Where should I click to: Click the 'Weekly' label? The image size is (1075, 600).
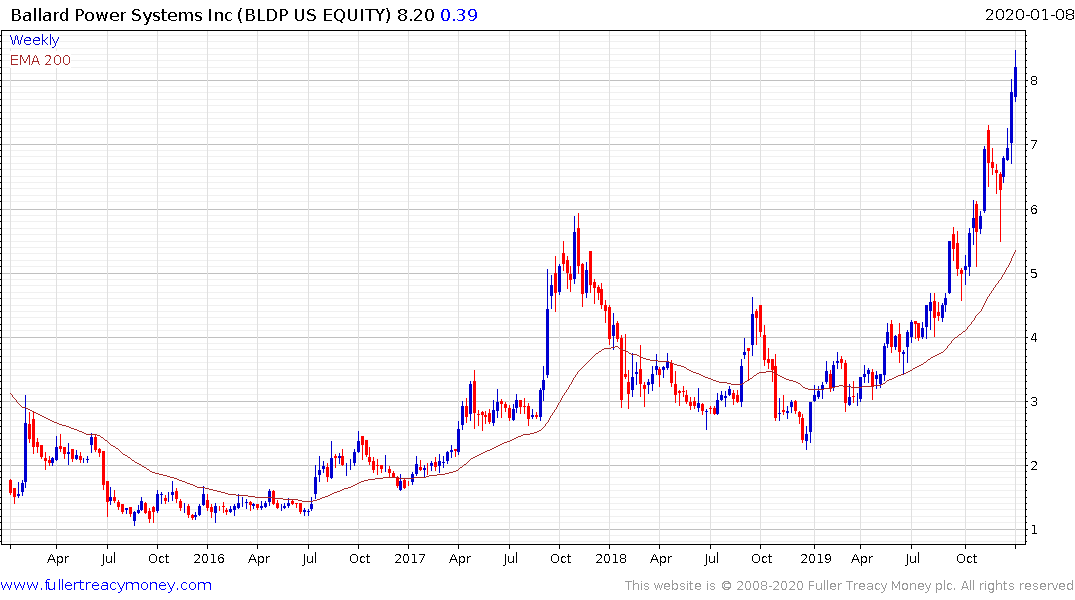click(x=34, y=40)
